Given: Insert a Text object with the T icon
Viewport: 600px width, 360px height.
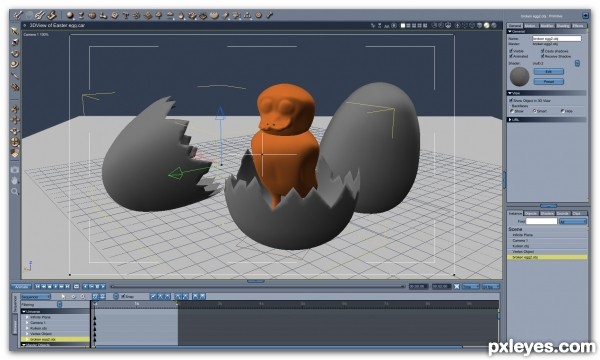Looking at the screenshot, I should (x=126, y=15).
